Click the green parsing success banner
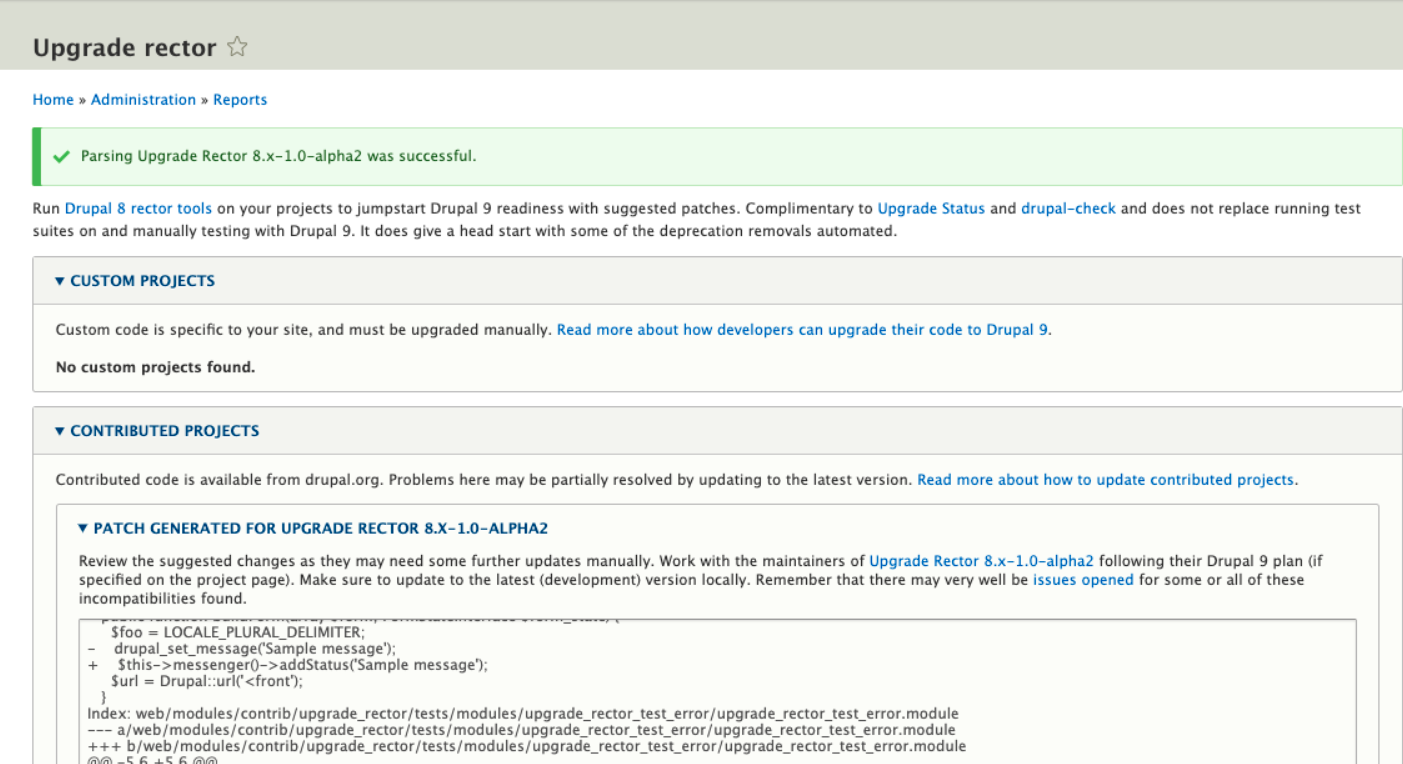The height and width of the screenshot is (764, 1403). click(x=700, y=156)
